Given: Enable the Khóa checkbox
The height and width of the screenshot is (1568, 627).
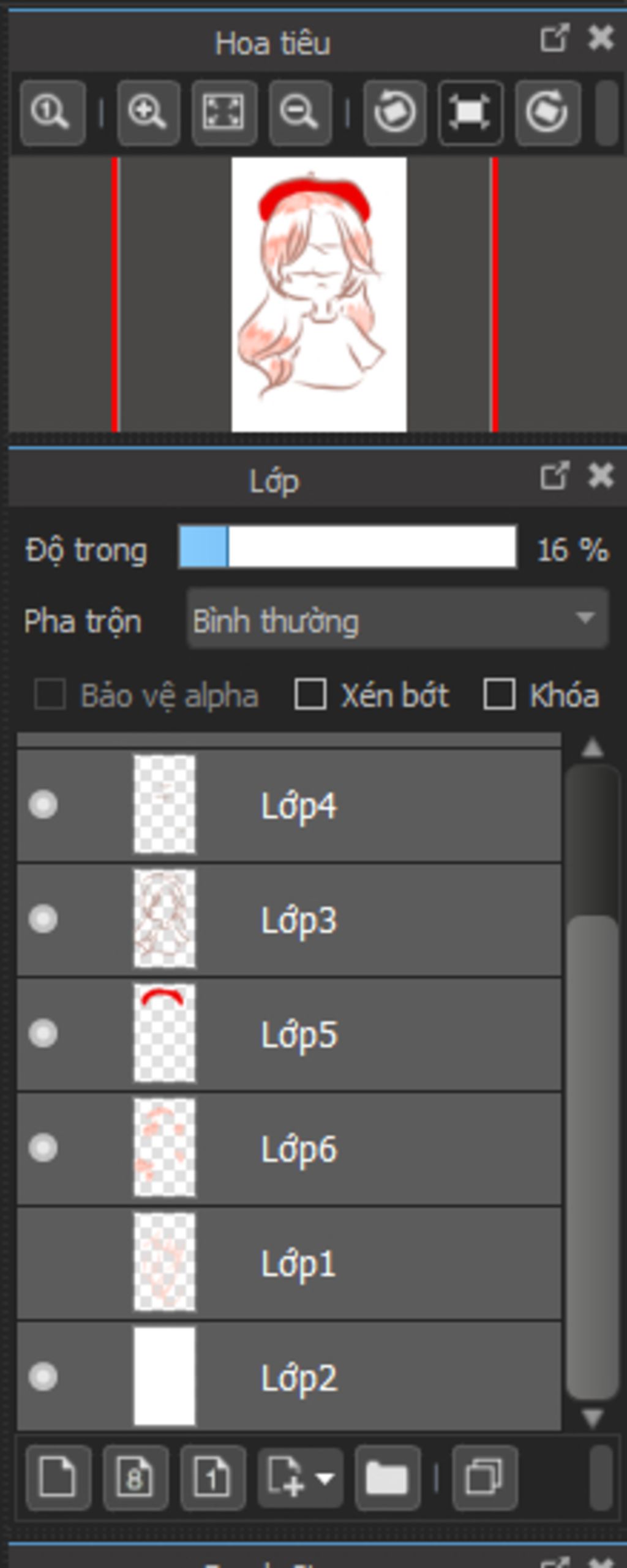Looking at the screenshot, I should (x=498, y=694).
